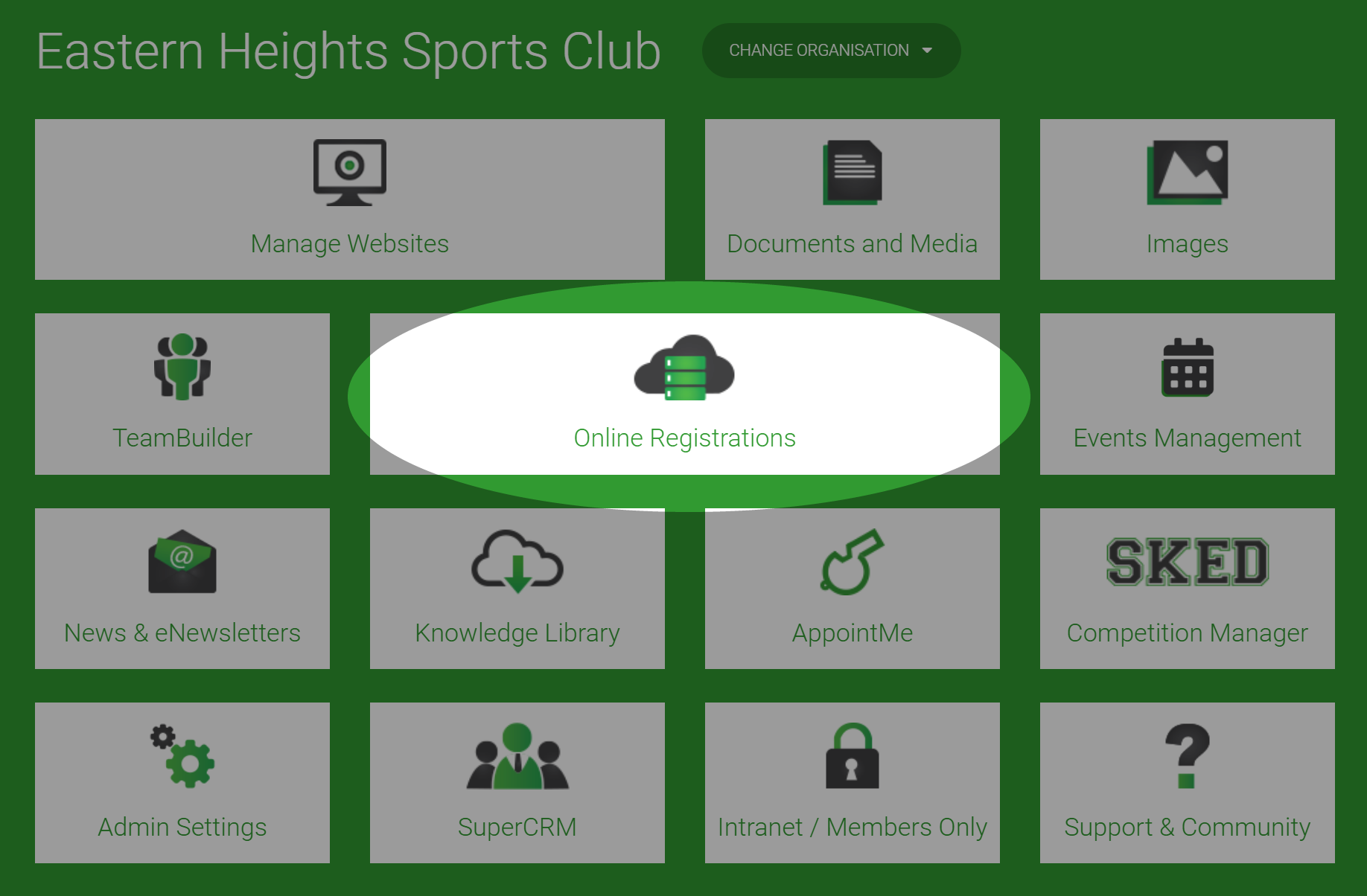Image resolution: width=1367 pixels, height=896 pixels.
Task: Open the Manage Websites label link
Action: 350,244
